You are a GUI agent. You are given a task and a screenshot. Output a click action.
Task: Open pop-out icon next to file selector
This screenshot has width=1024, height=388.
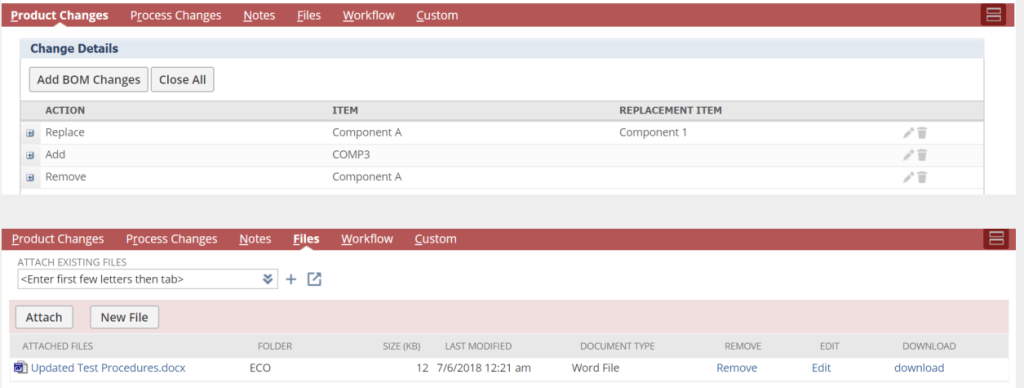point(314,279)
